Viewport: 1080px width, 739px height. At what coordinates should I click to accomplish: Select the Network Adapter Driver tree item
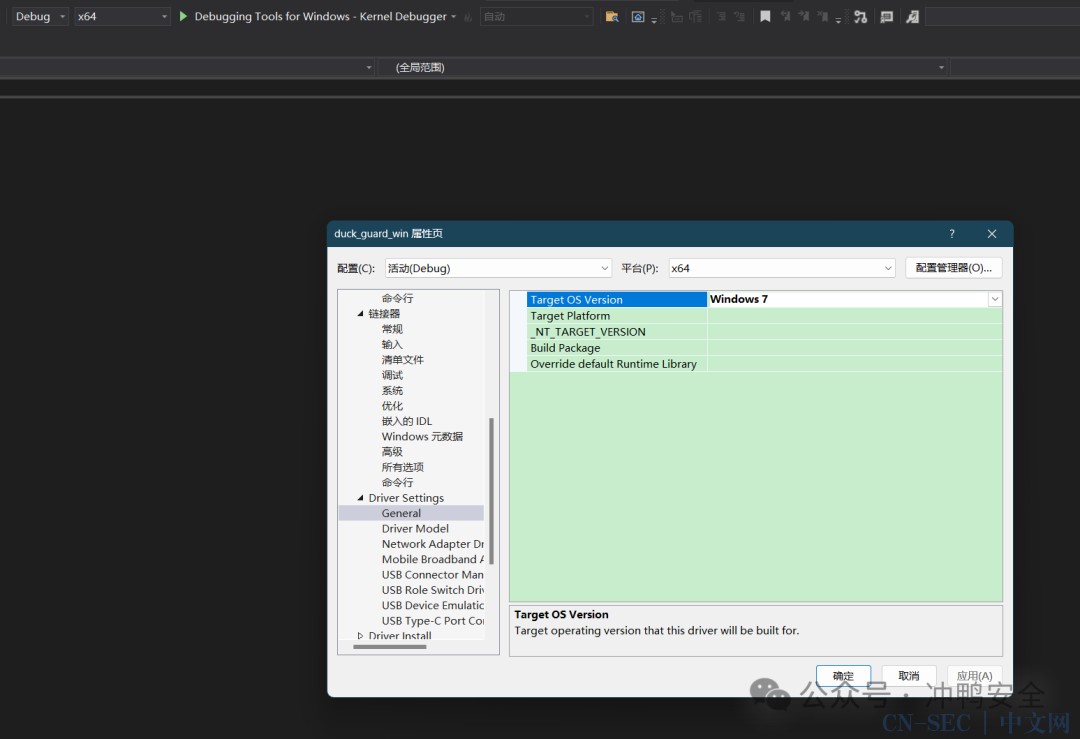[433, 544]
